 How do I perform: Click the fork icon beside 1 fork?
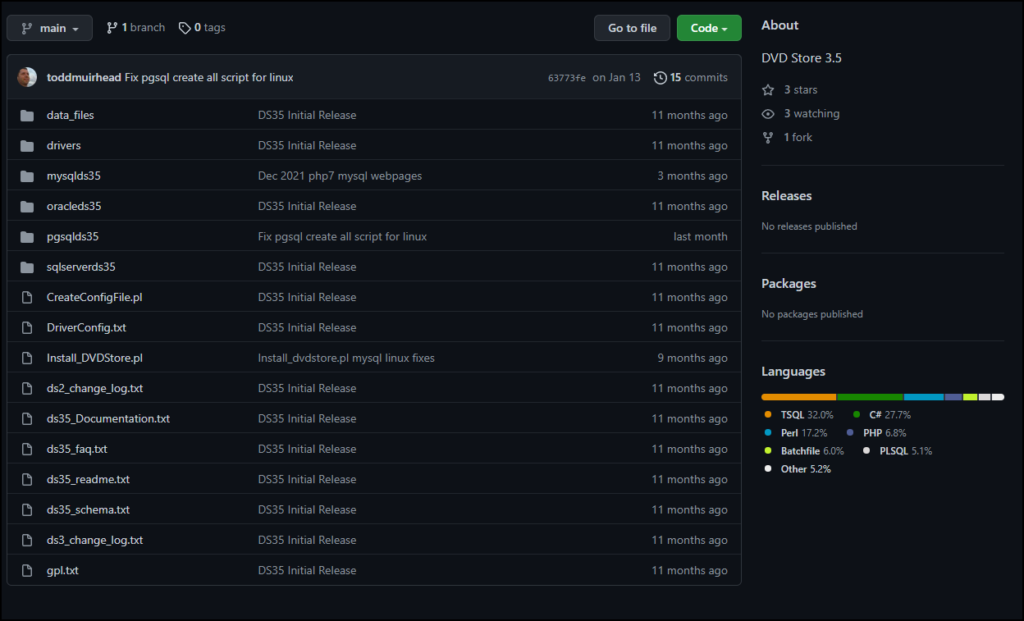tap(767, 137)
